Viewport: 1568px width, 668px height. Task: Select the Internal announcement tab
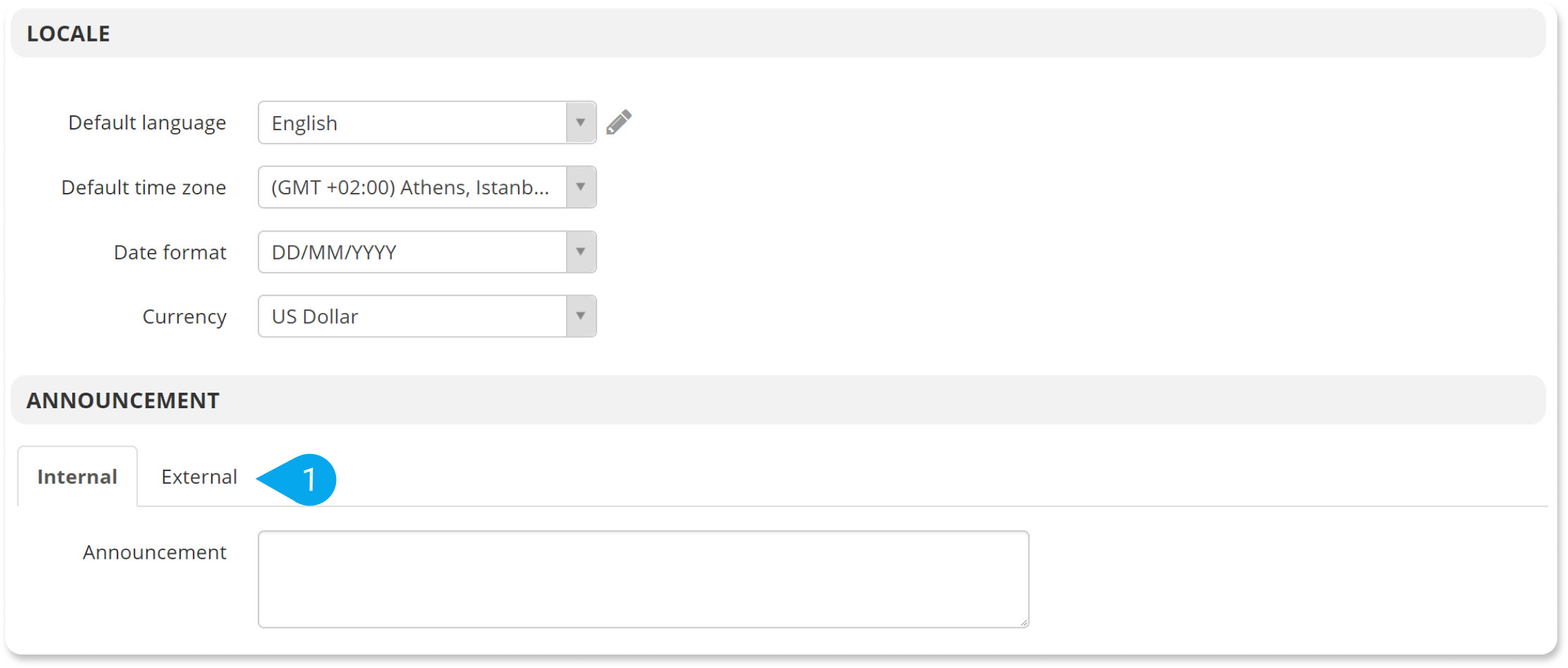pyautogui.click(x=78, y=476)
